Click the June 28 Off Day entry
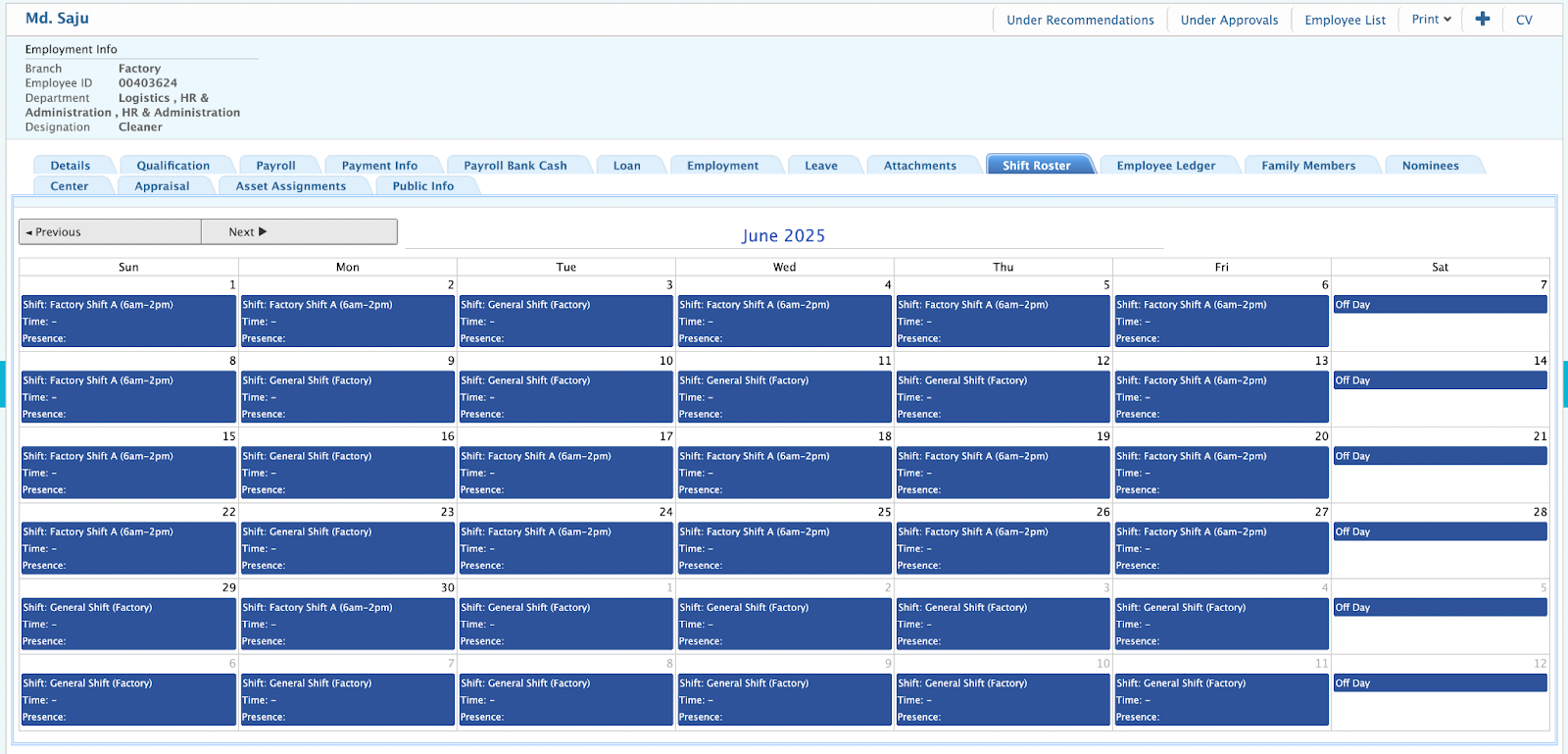Image resolution: width=1568 pixels, height=754 pixels. tap(1440, 531)
